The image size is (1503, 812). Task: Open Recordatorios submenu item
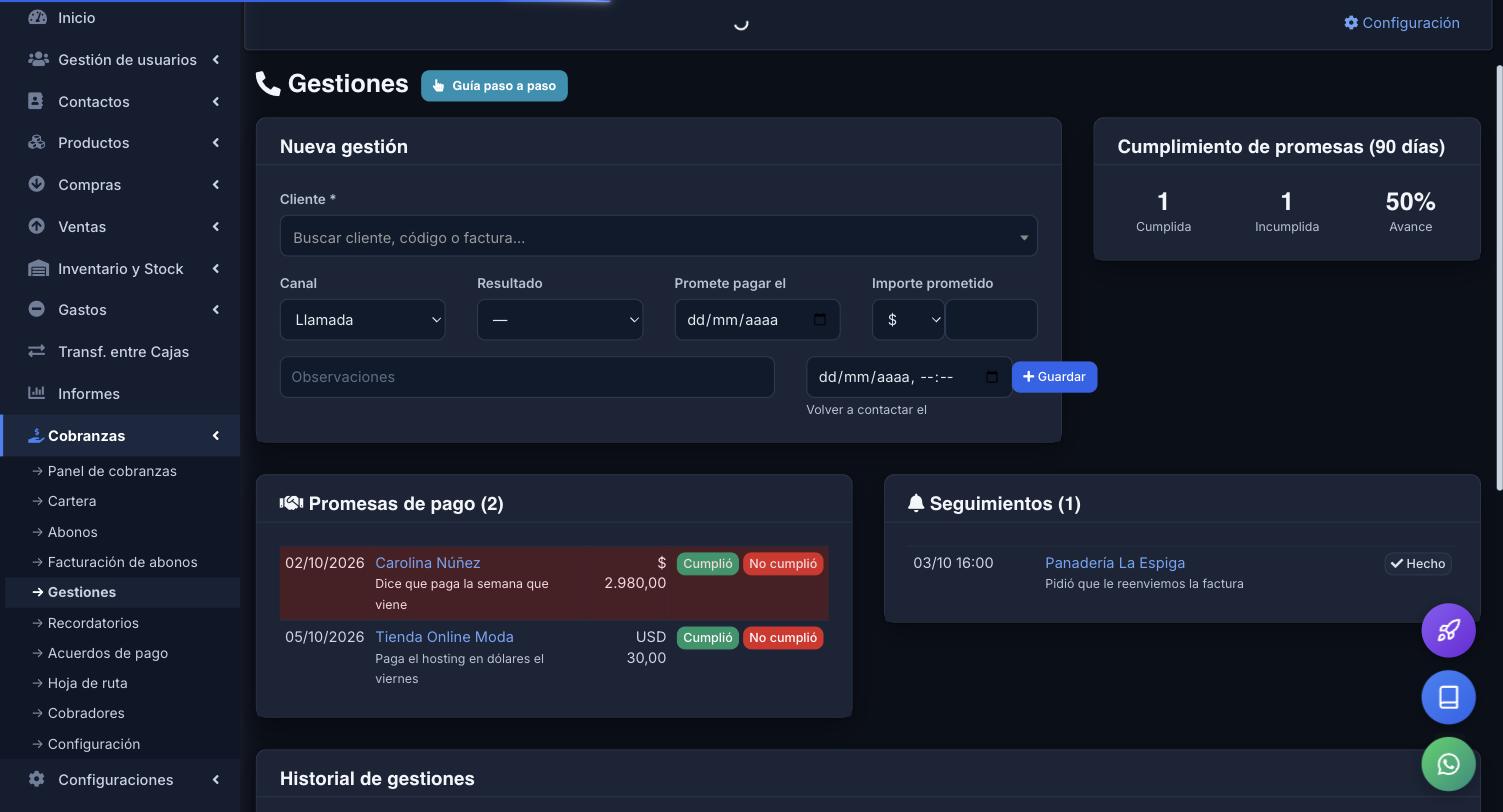(x=93, y=623)
